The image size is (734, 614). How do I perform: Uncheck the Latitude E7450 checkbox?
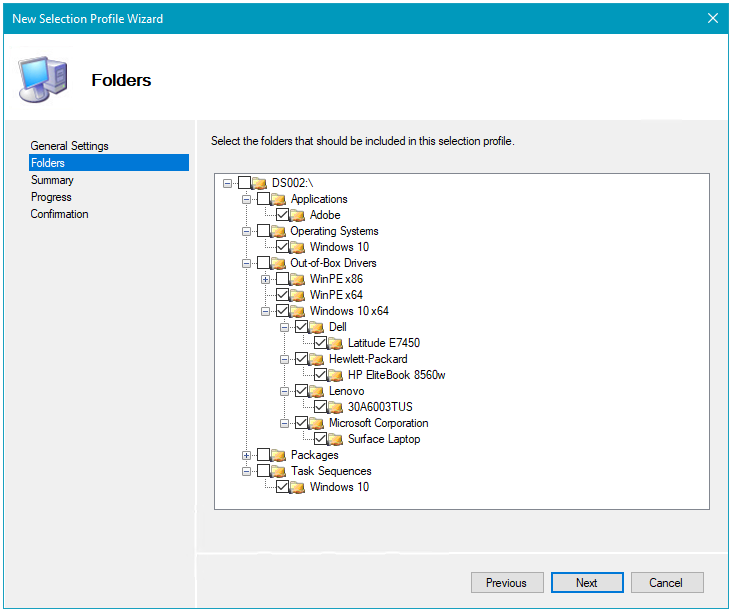click(x=321, y=343)
